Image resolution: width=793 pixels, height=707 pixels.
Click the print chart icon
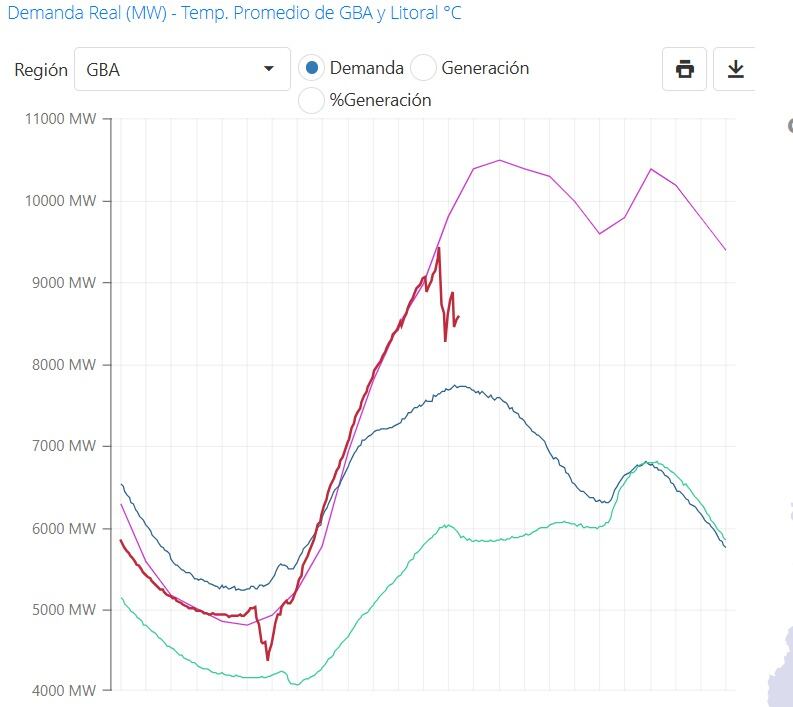point(685,69)
